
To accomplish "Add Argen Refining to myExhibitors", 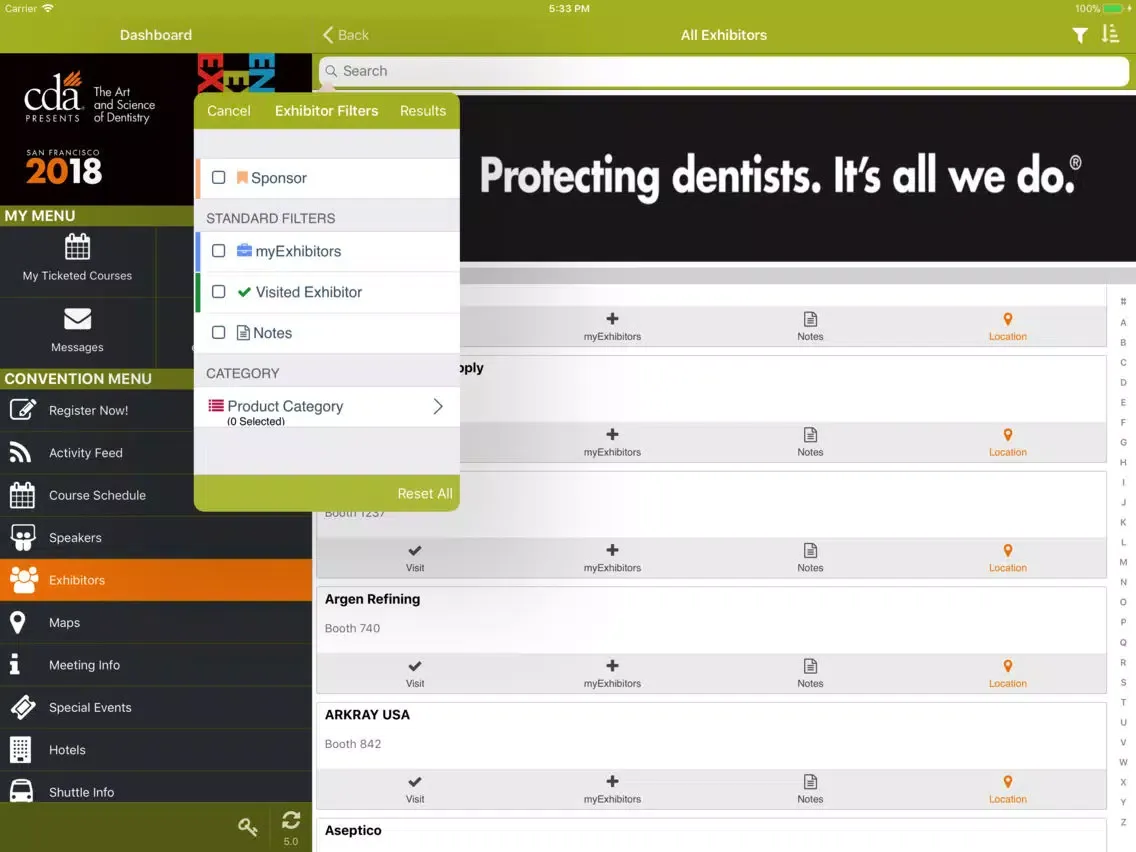I will pyautogui.click(x=612, y=674).
